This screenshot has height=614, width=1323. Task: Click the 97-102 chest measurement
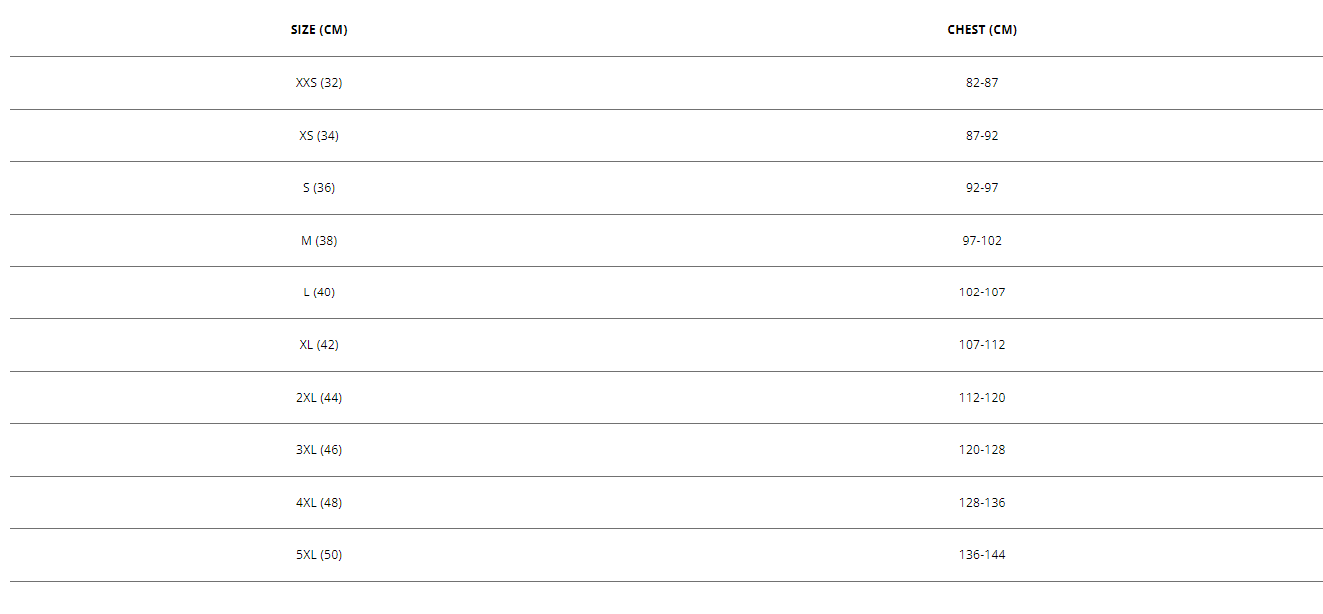click(982, 240)
